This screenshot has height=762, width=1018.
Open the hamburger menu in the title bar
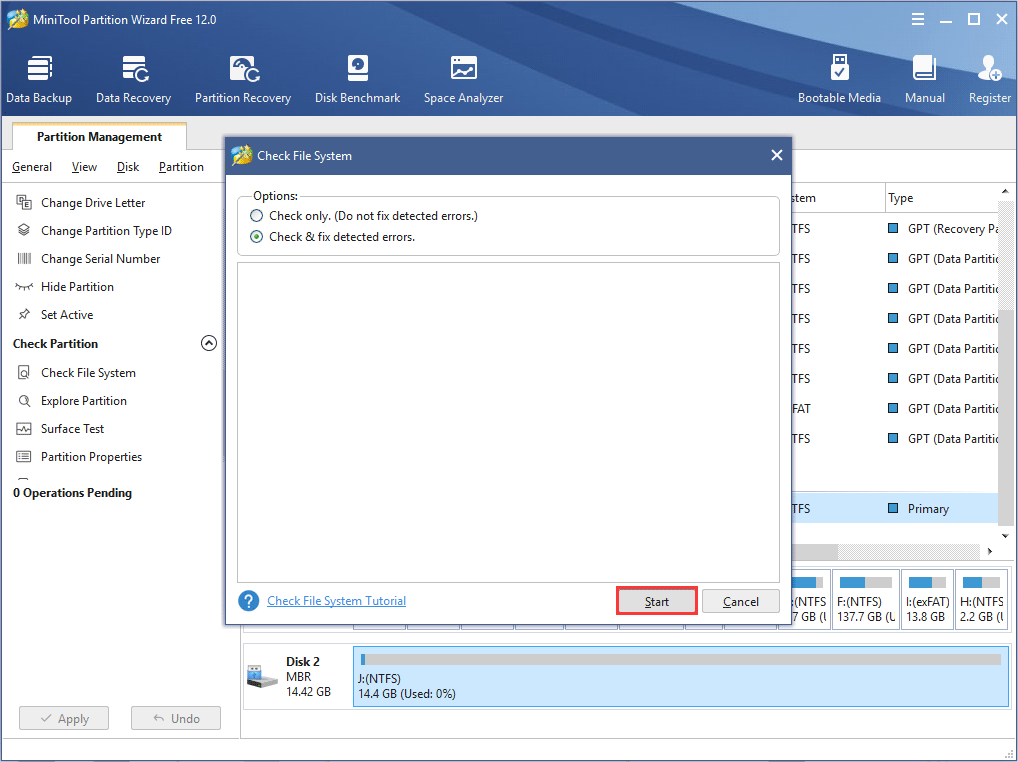[918, 19]
